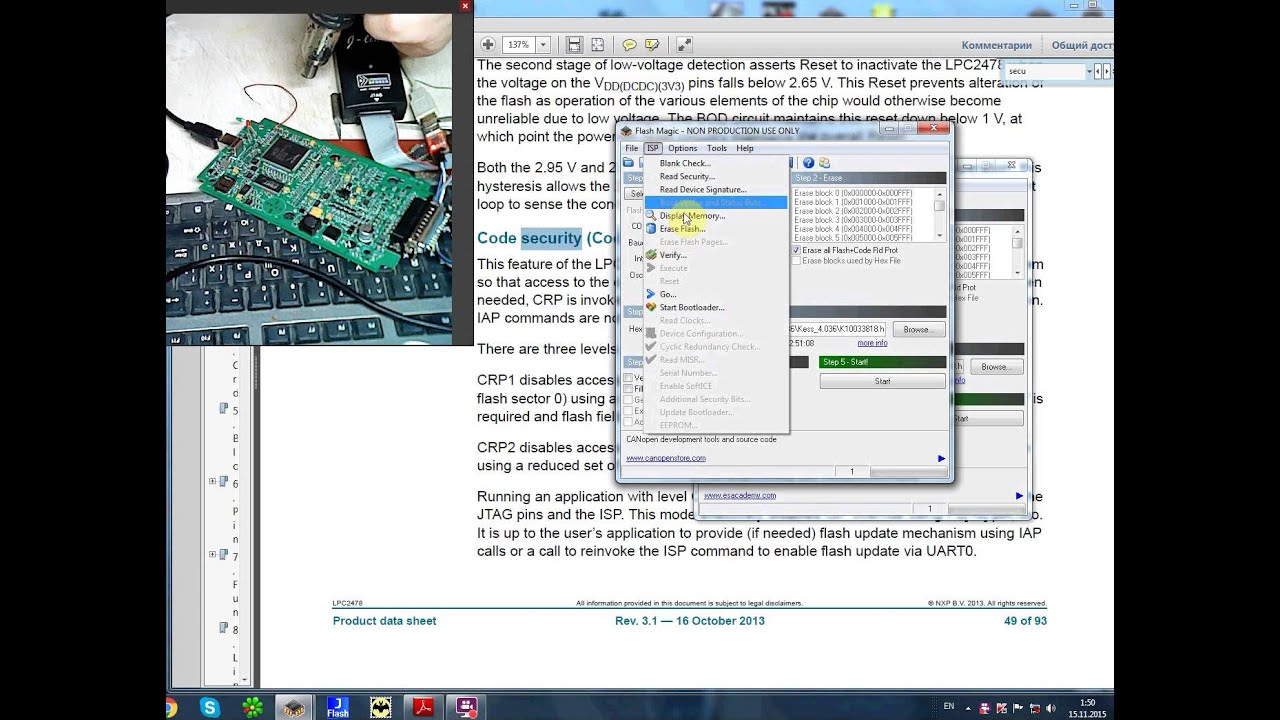
Task: Click Browse button in the rear Flash Magic window
Action: [995, 367]
